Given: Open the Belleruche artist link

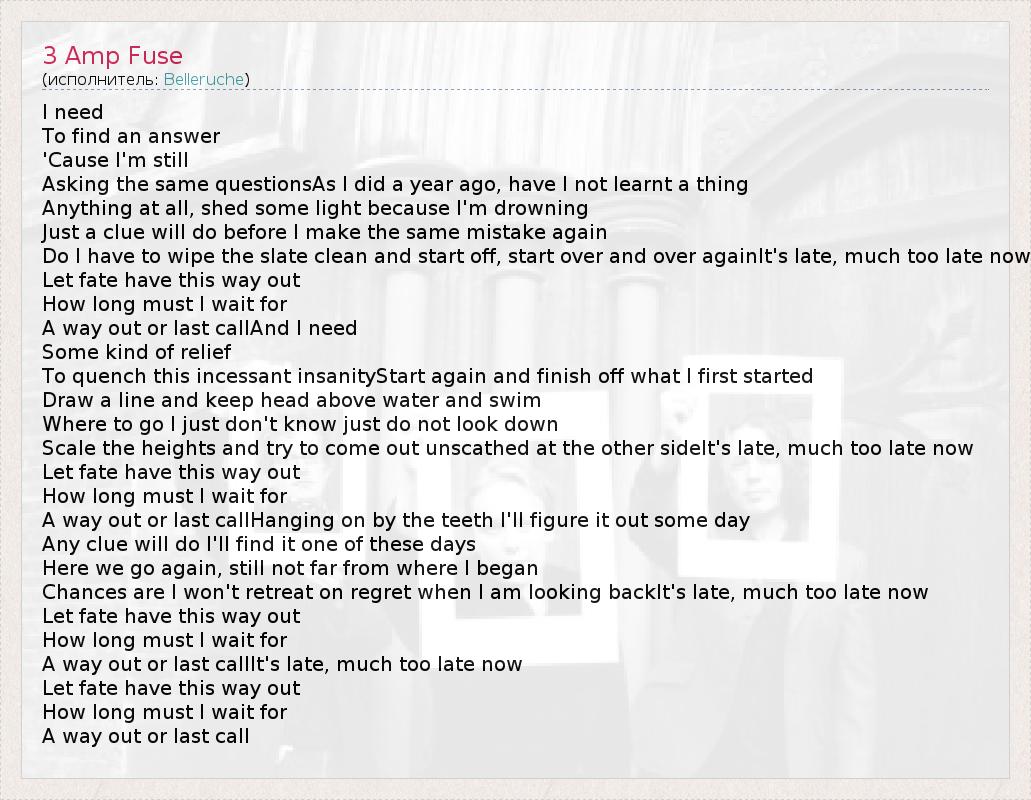Looking at the screenshot, I should point(204,79).
